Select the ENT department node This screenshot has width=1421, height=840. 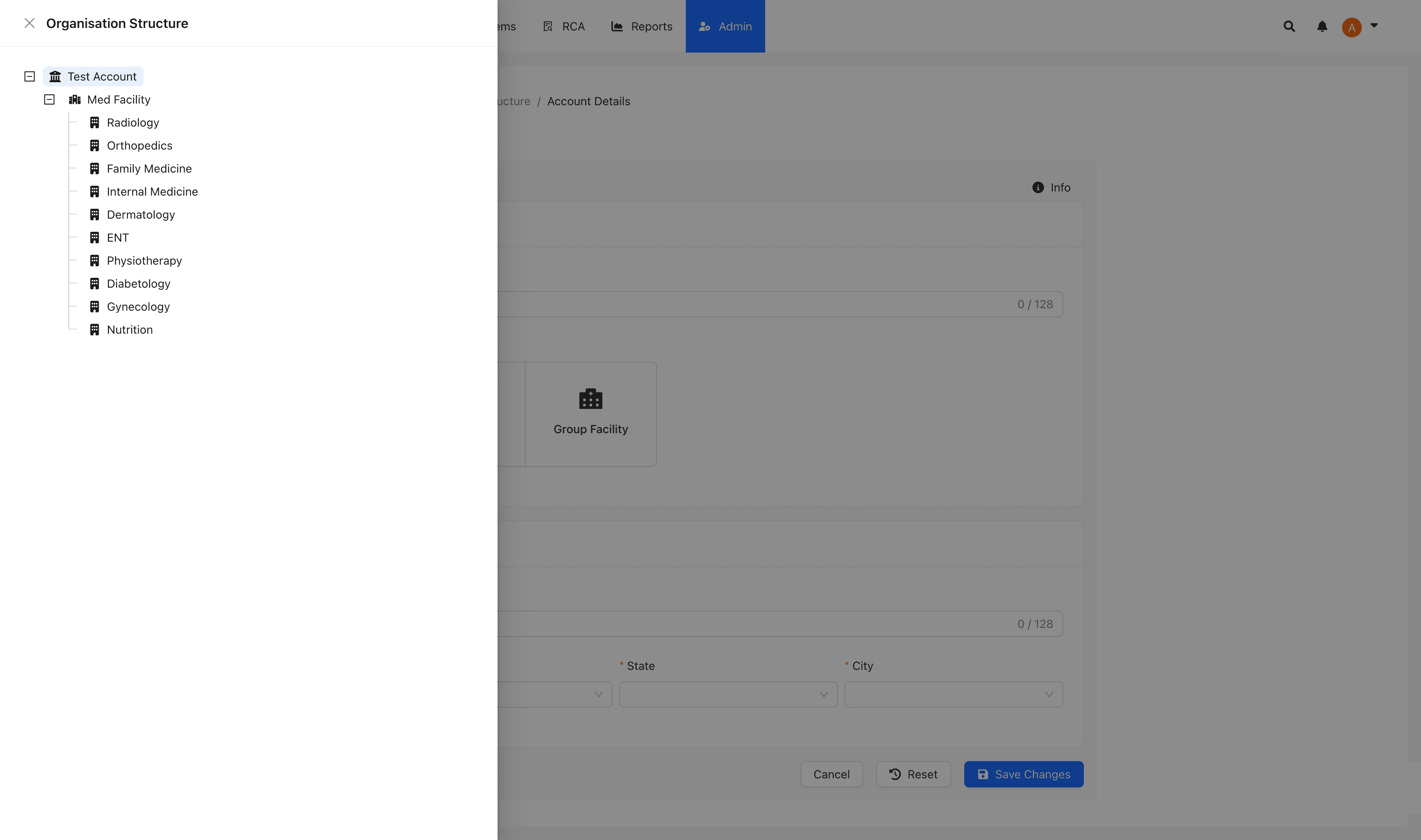point(118,238)
